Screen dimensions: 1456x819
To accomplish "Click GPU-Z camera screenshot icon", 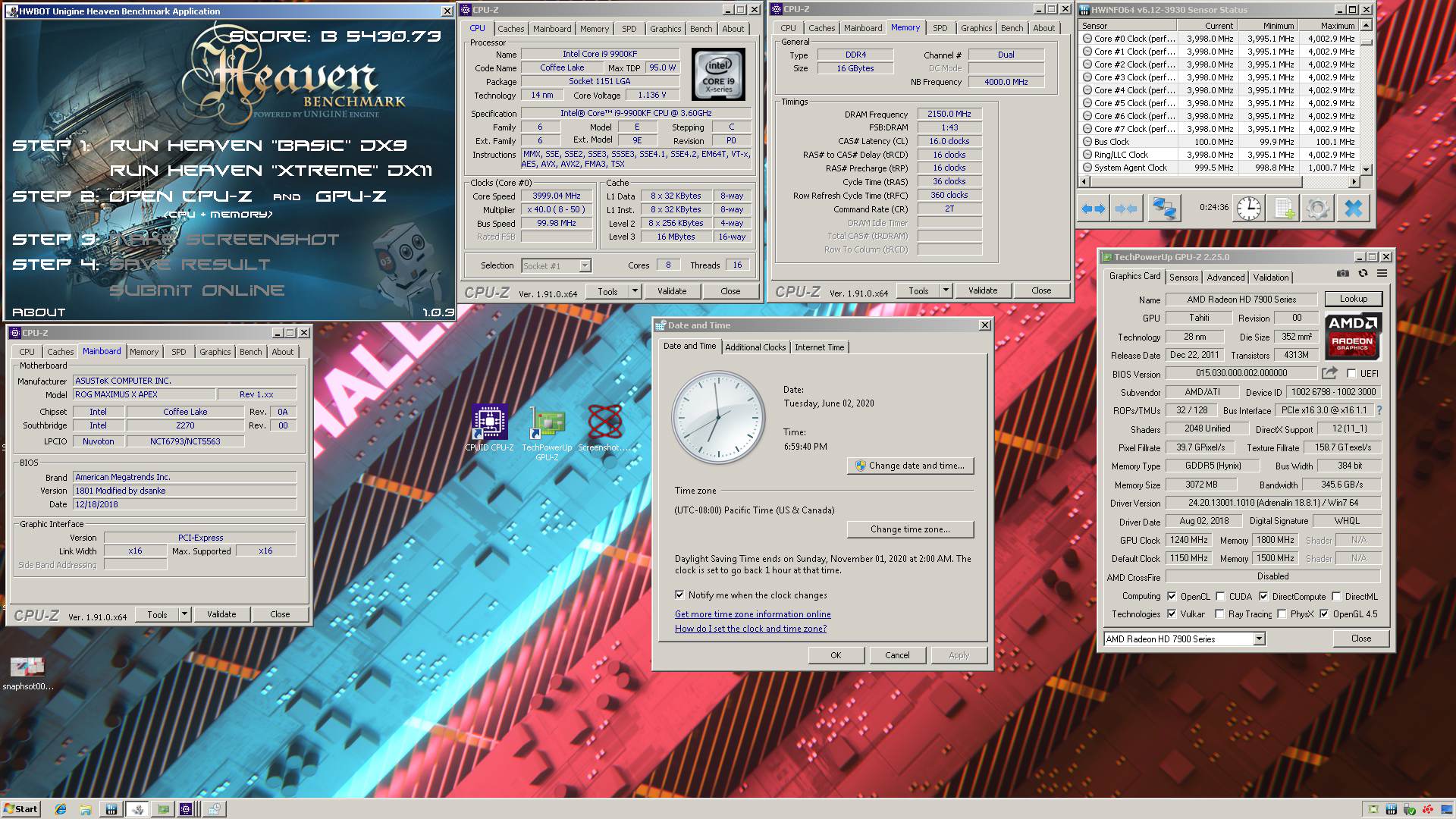I will [1342, 273].
